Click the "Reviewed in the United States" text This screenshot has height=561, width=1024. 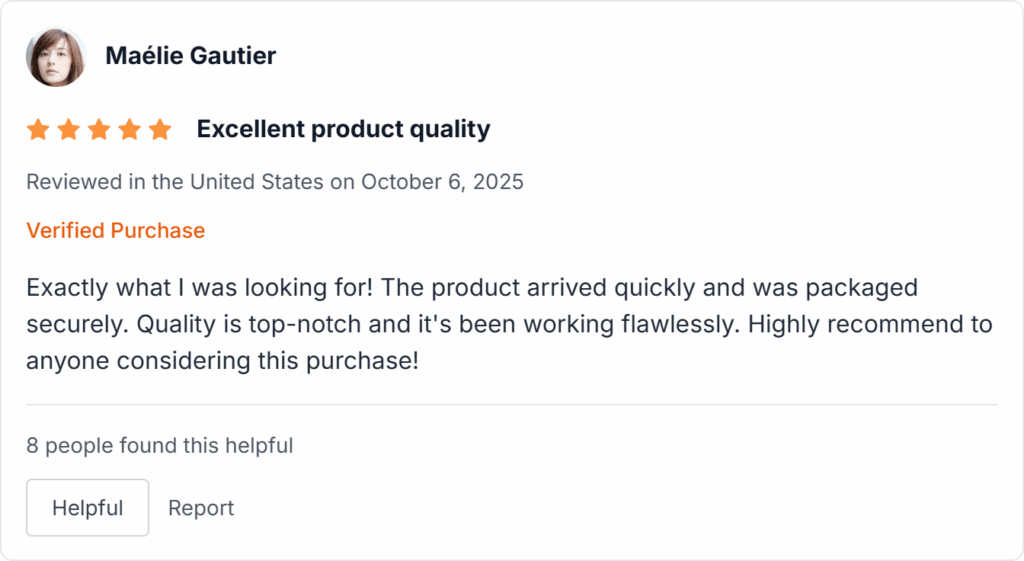174,182
